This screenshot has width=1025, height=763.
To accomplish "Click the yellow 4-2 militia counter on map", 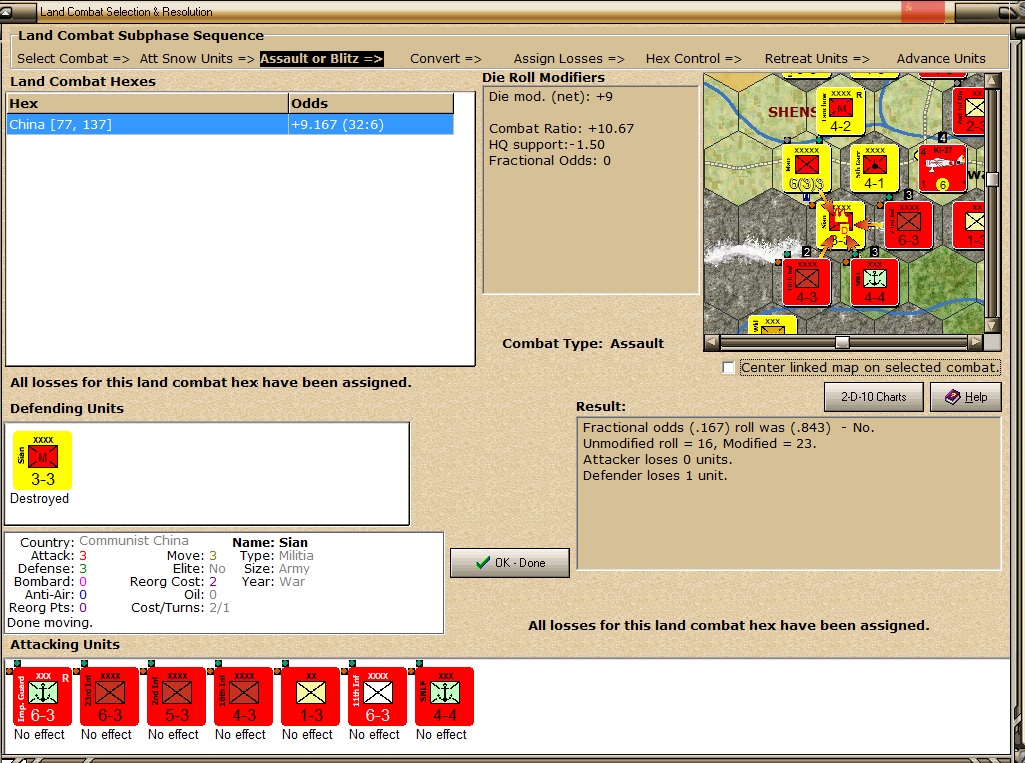I will point(841,112).
